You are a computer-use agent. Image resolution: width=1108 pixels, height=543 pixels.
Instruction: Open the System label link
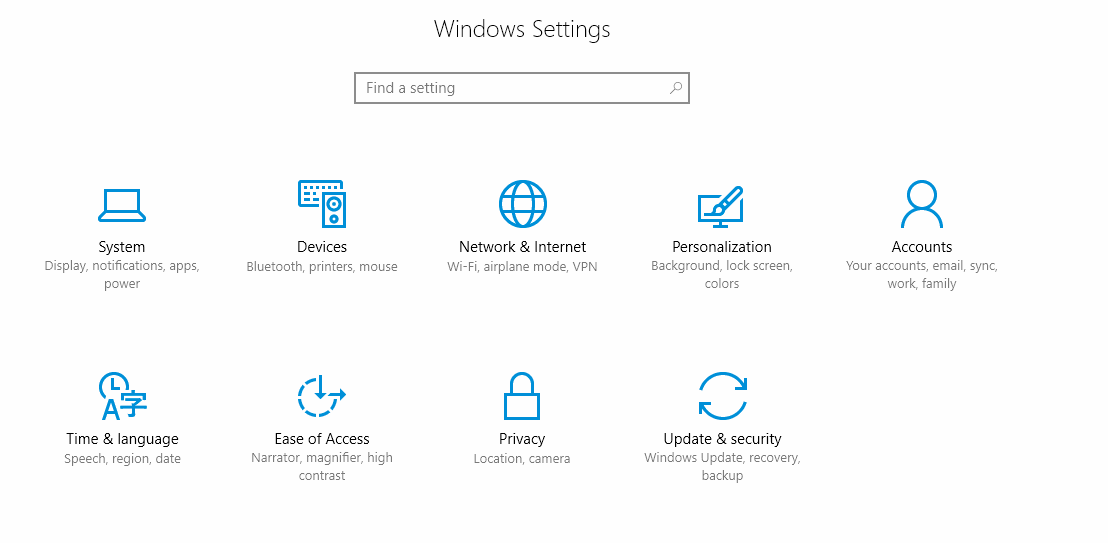122,247
